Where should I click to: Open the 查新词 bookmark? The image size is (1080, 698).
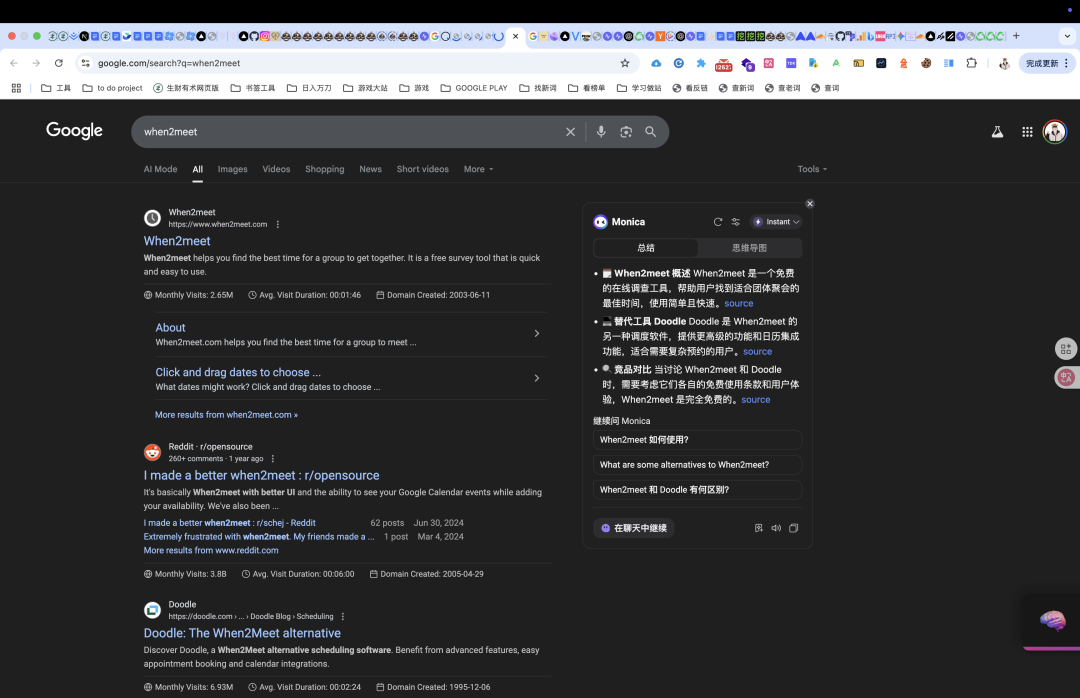736,88
